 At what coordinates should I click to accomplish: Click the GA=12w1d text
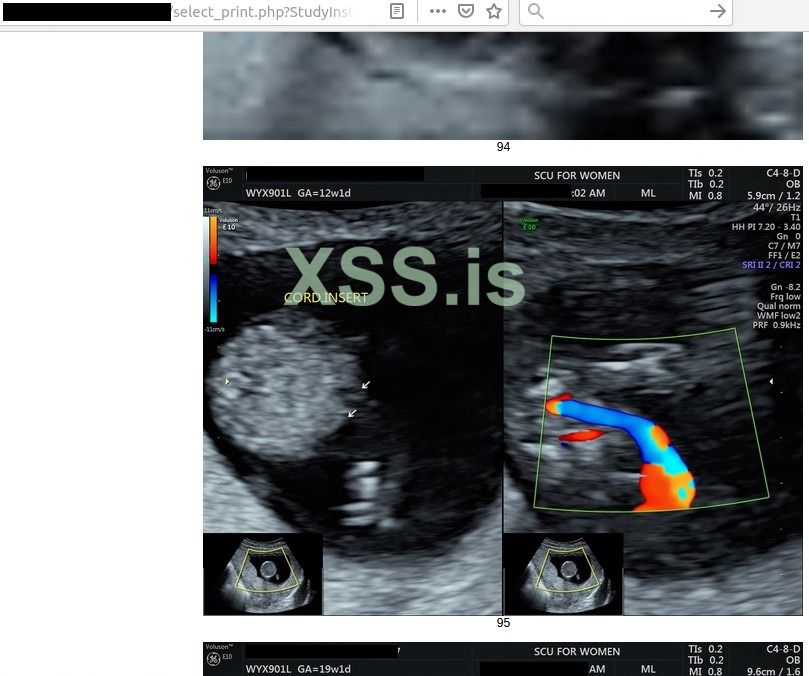coord(324,193)
